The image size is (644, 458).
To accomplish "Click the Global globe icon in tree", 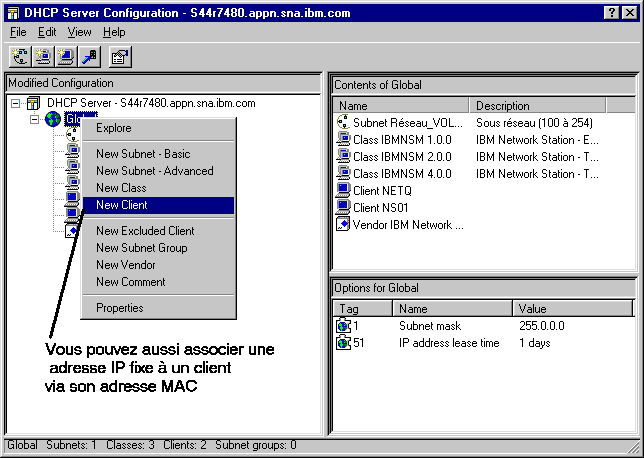I will point(53,119).
